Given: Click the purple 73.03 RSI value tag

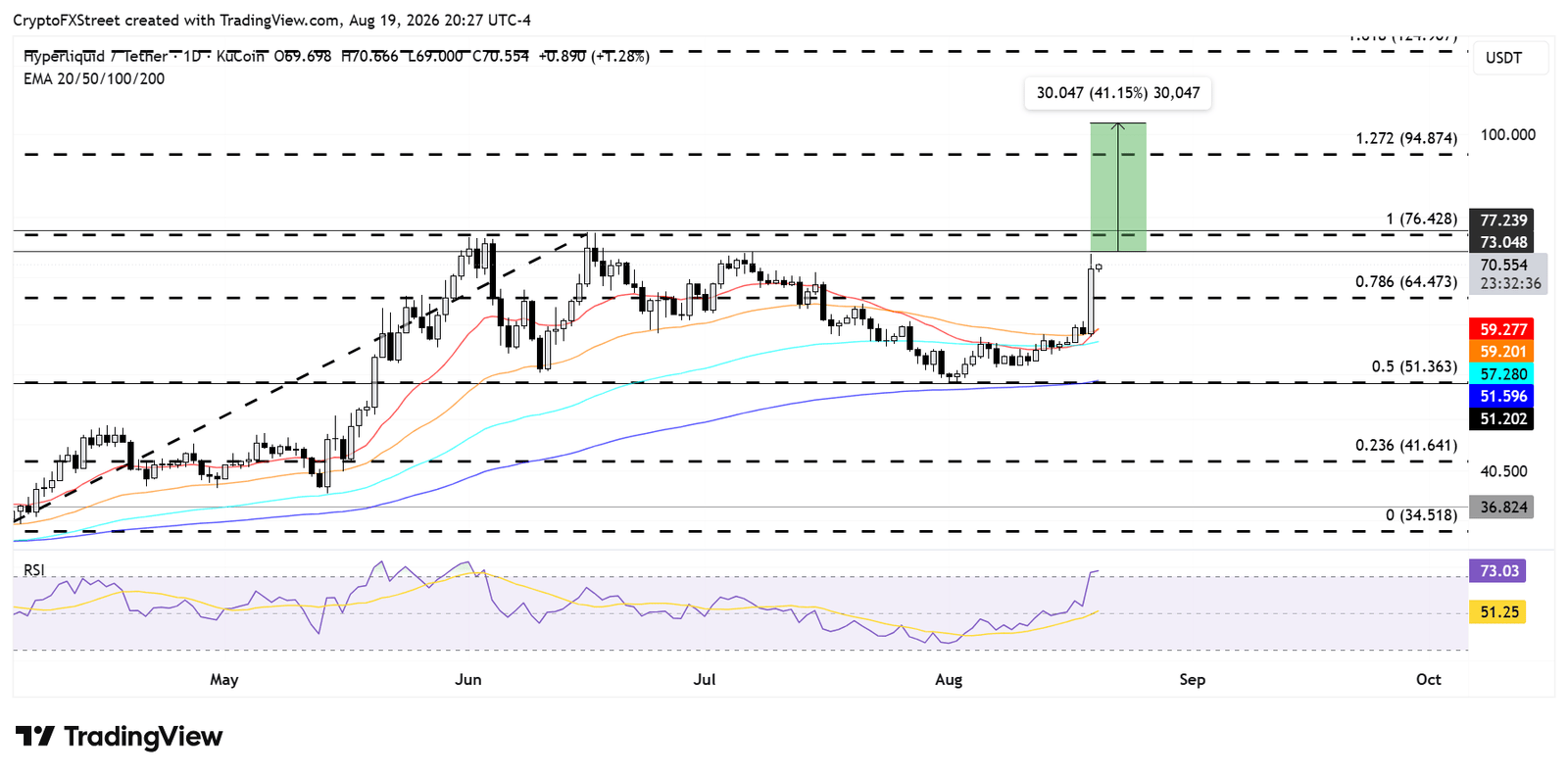Looking at the screenshot, I should click(1498, 571).
